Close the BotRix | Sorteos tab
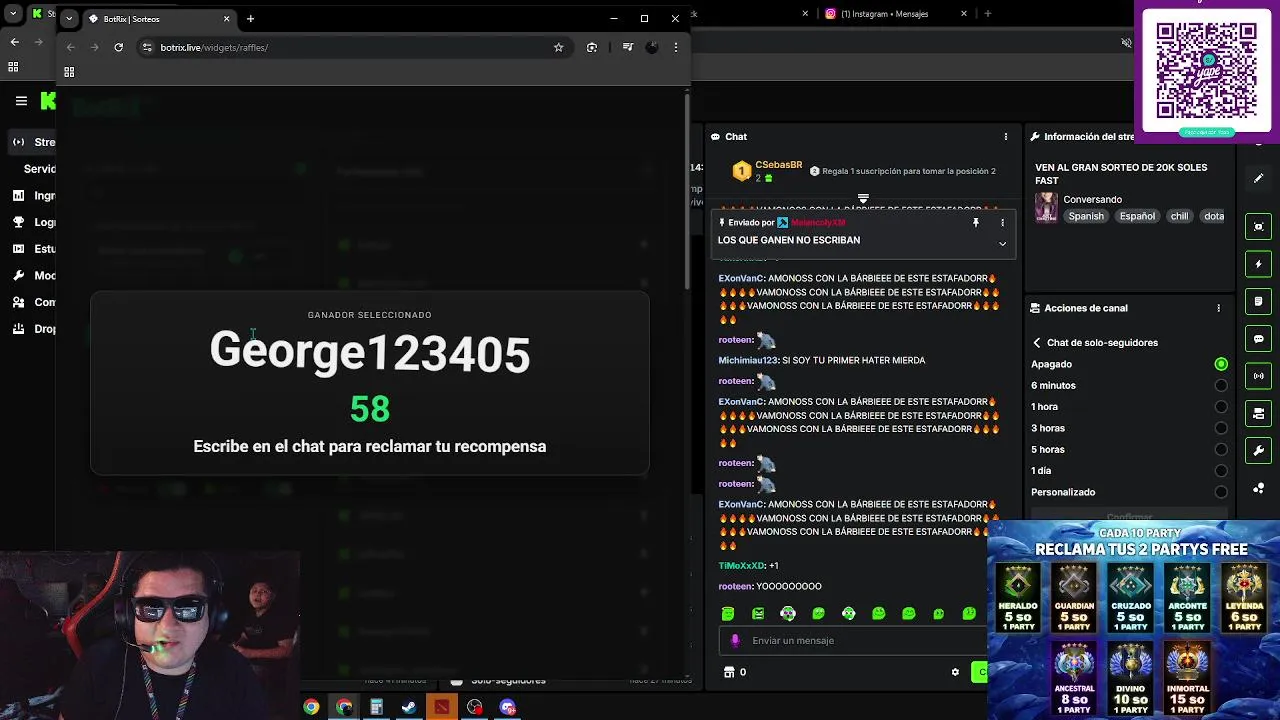 click(226, 19)
